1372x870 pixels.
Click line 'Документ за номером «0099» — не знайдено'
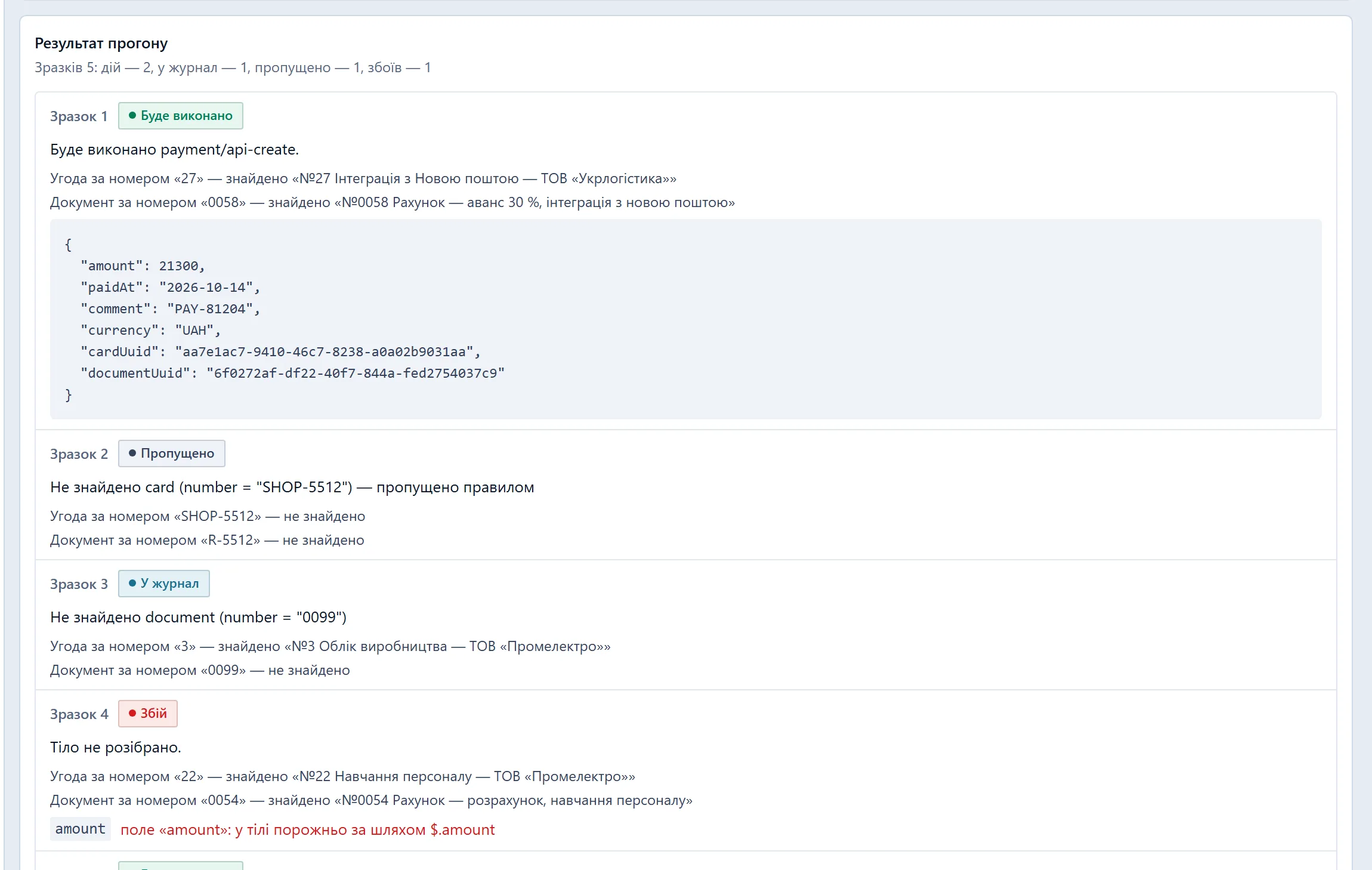tap(200, 670)
